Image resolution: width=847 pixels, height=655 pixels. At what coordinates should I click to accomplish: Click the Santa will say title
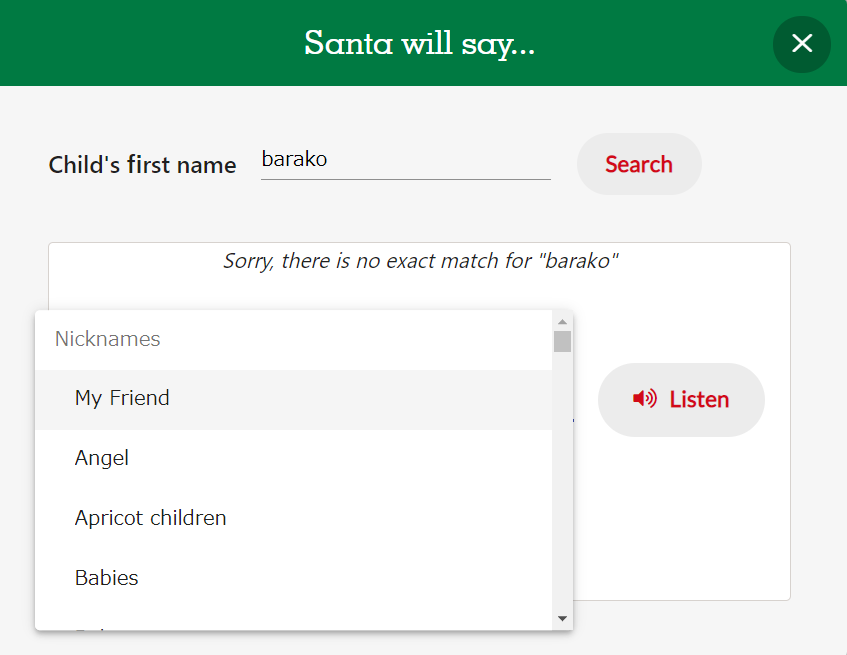(420, 43)
